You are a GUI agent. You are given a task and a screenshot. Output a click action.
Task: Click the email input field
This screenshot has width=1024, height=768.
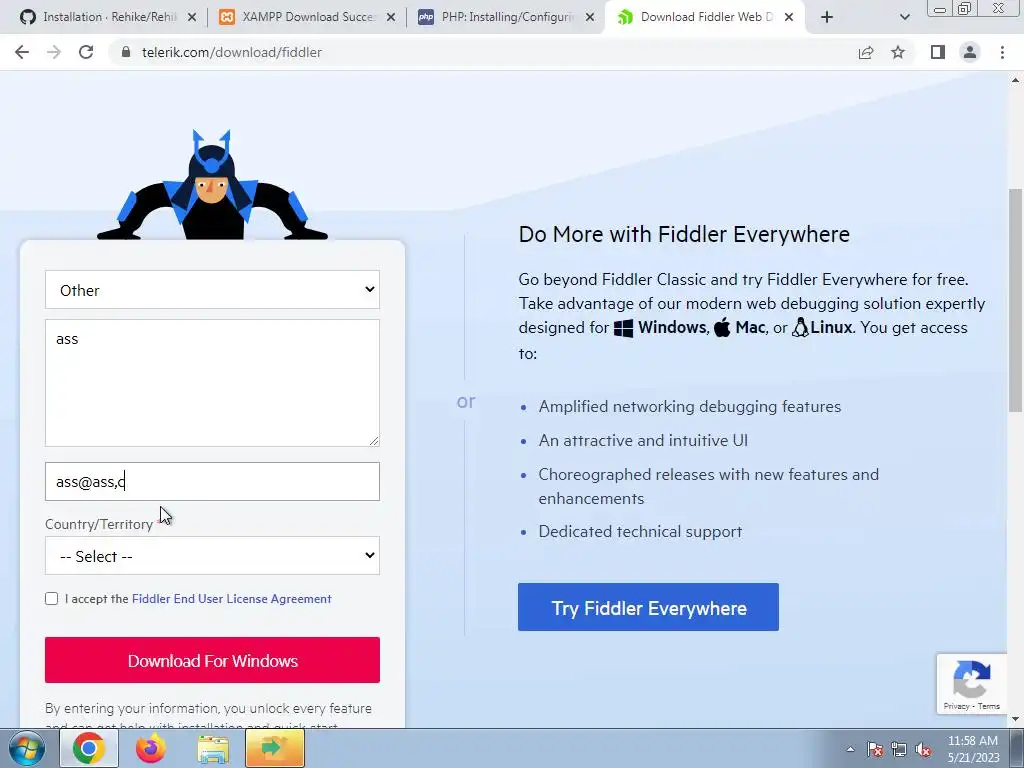(x=212, y=481)
